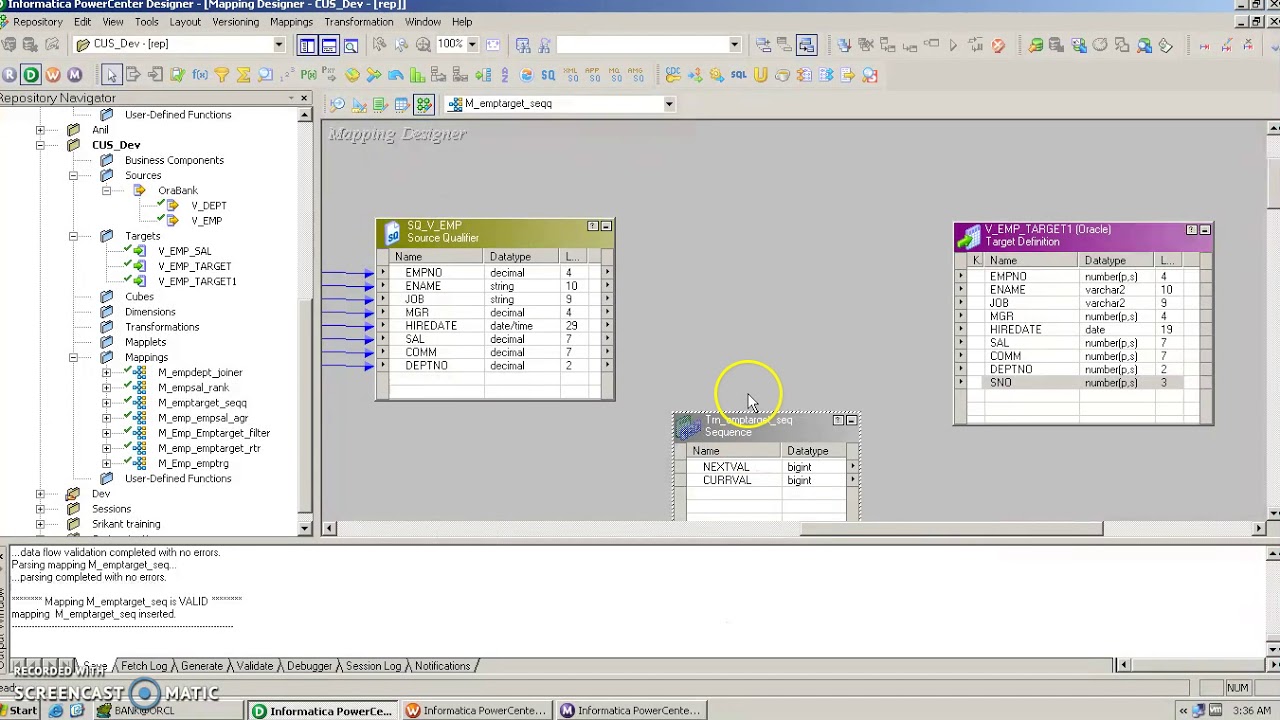Viewport: 1280px width, 720px height.
Task: Select the SQ Source Qualifier icon
Action: [548, 75]
